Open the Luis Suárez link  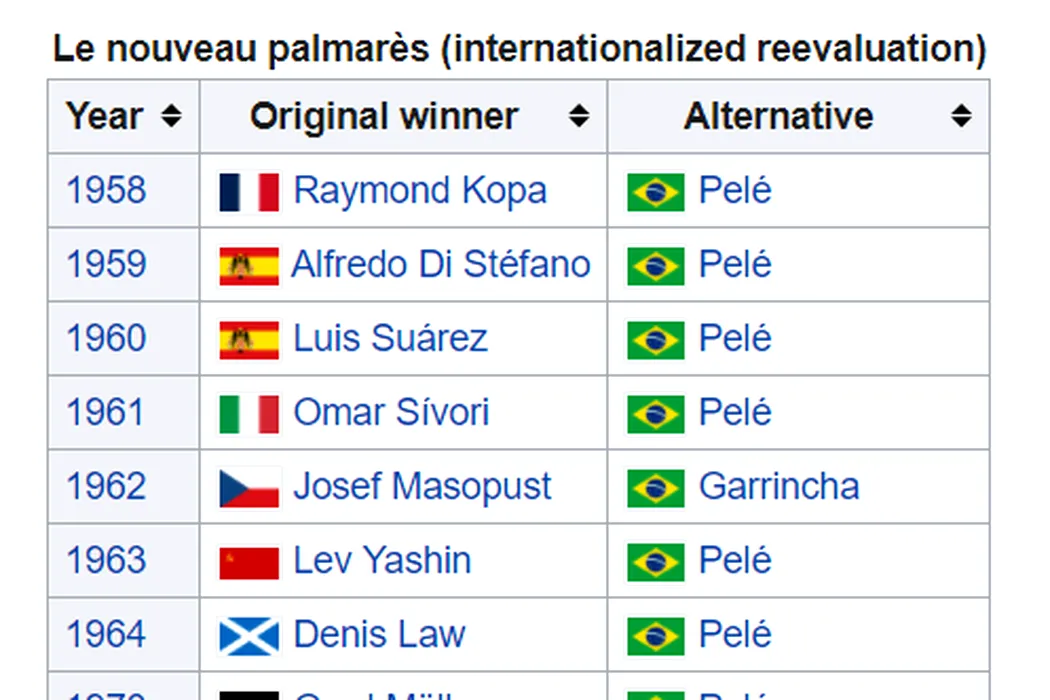(x=390, y=338)
